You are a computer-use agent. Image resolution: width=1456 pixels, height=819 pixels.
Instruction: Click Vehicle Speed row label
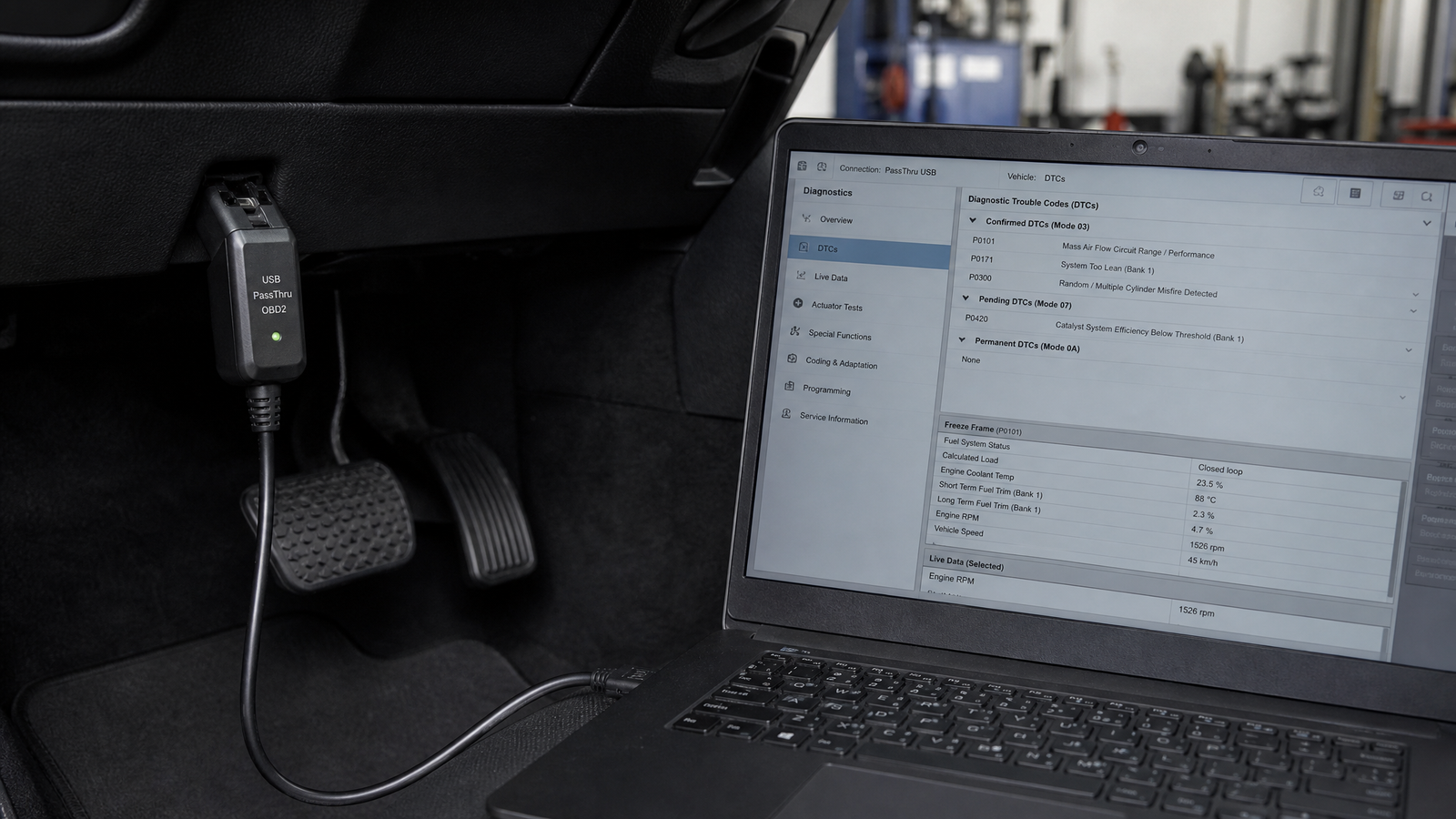pyautogui.click(x=958, y=531)
